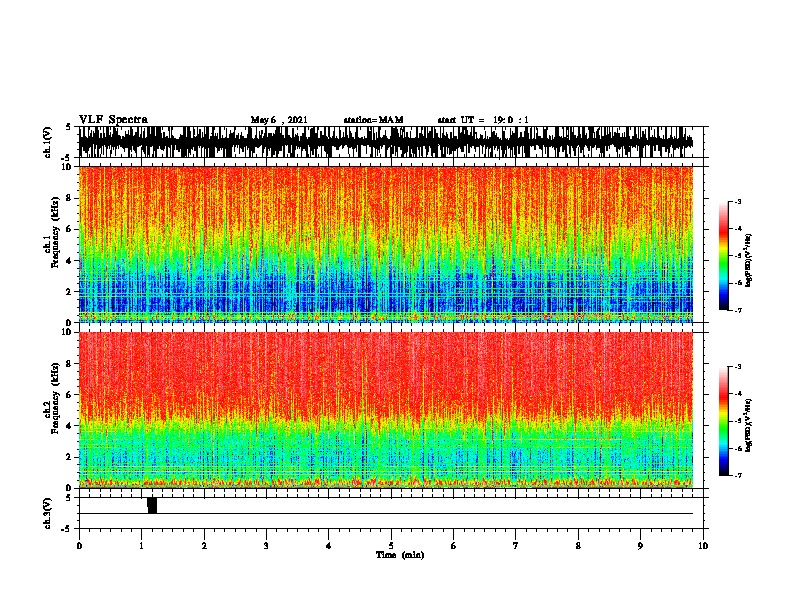Click the ch.1 waveform amplitude plot

386,142
